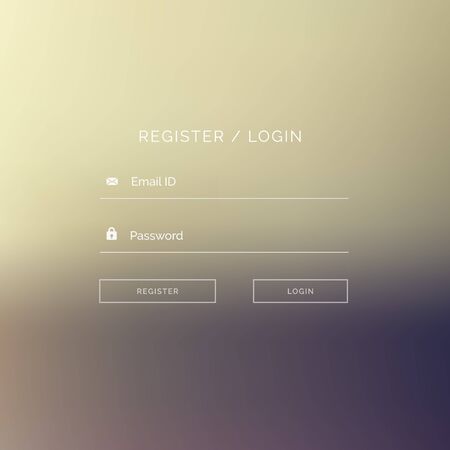Click the word REGISTER in the heading
Image resolution: width=450 pixels, height=450 pixels.
point(181,137)
